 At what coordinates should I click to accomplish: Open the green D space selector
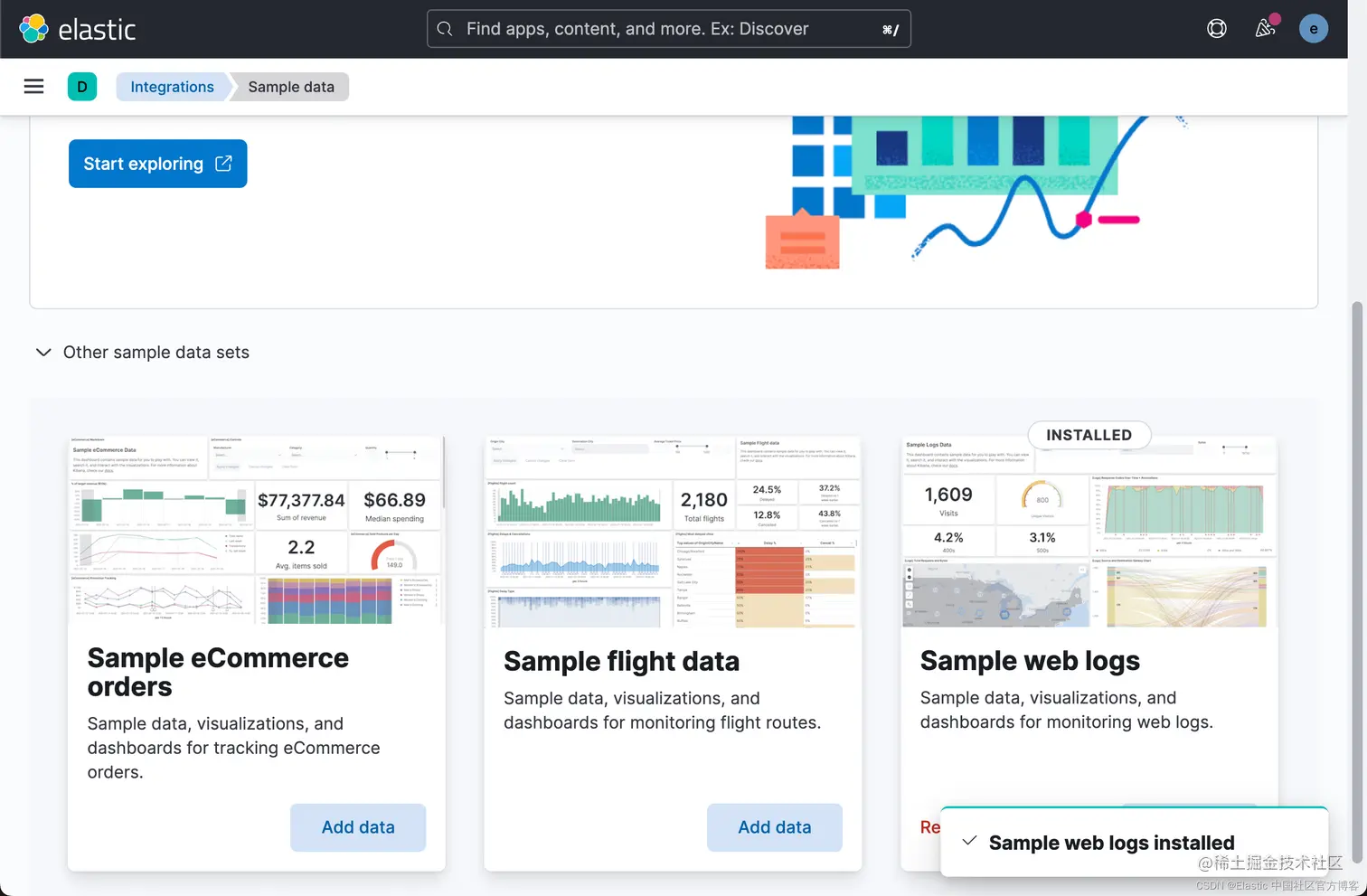tap(82, 87)
